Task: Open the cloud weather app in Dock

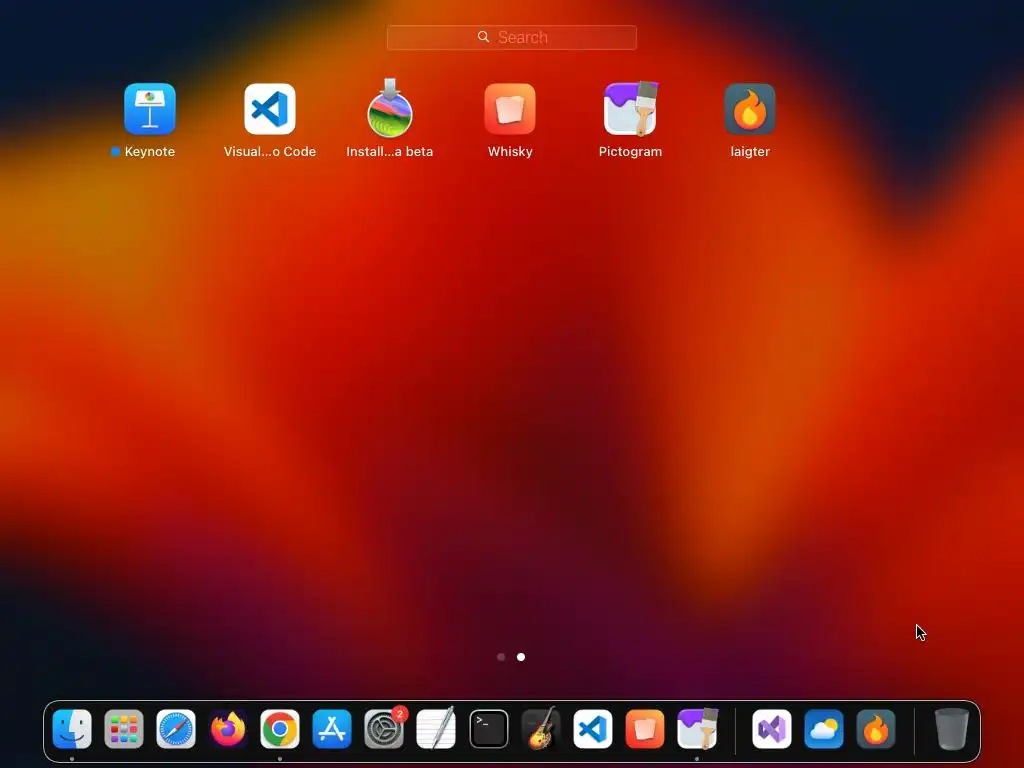Action: point(824,729)
